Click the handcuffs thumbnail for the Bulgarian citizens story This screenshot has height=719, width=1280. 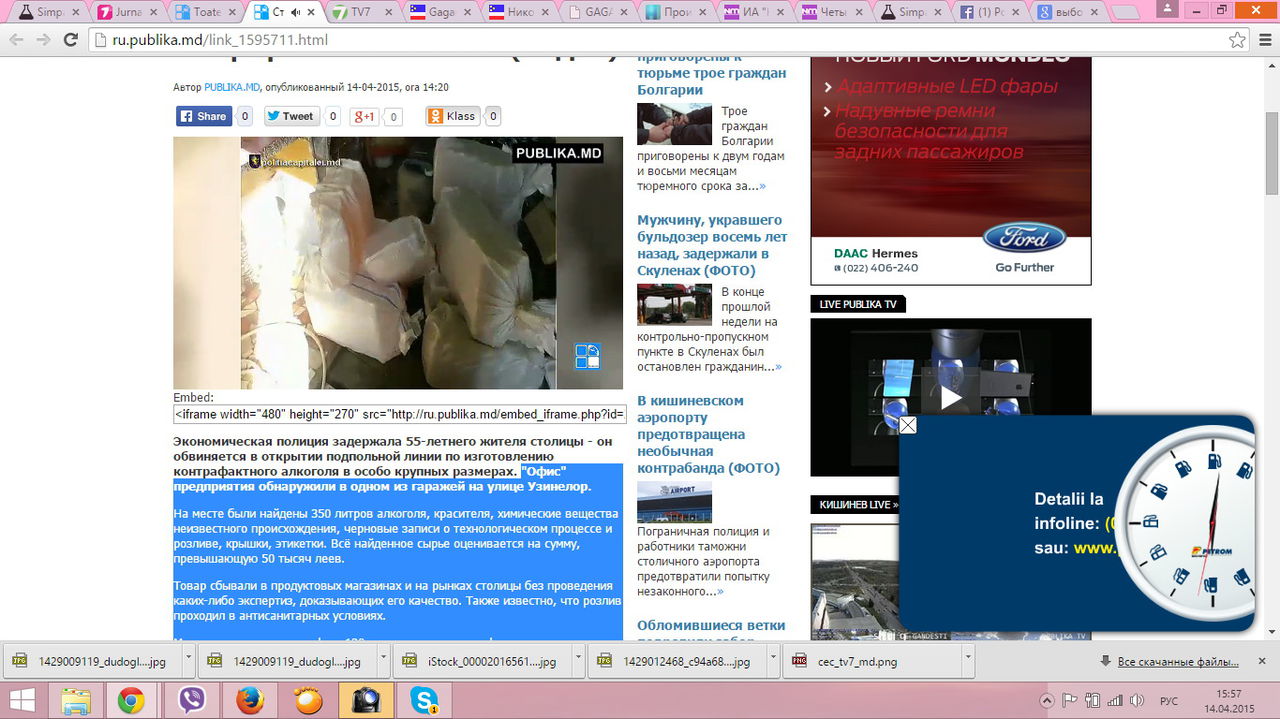(674, 124)
